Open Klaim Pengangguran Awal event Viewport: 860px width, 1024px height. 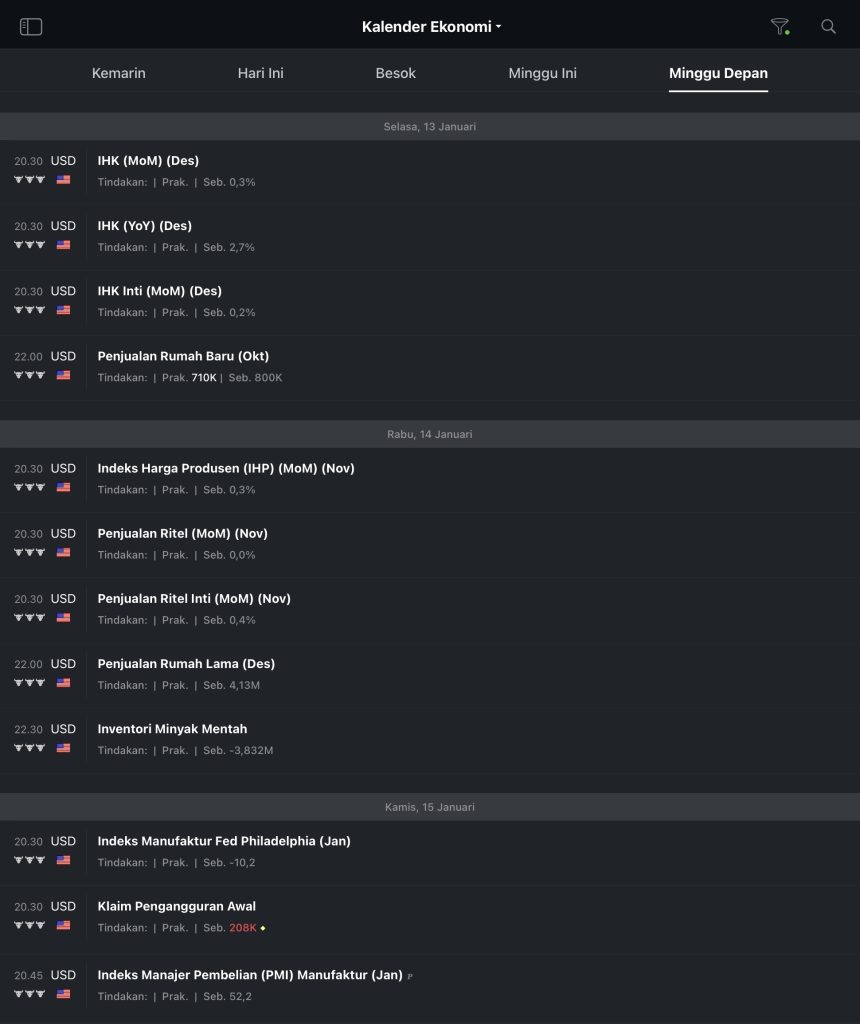177,907
